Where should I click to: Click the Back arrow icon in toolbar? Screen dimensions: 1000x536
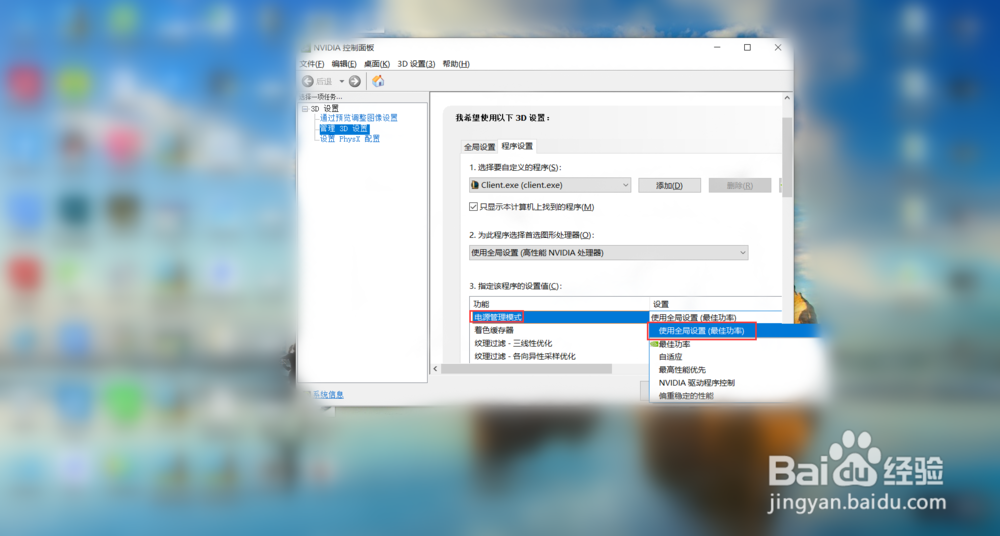click(x=308, y=81)
